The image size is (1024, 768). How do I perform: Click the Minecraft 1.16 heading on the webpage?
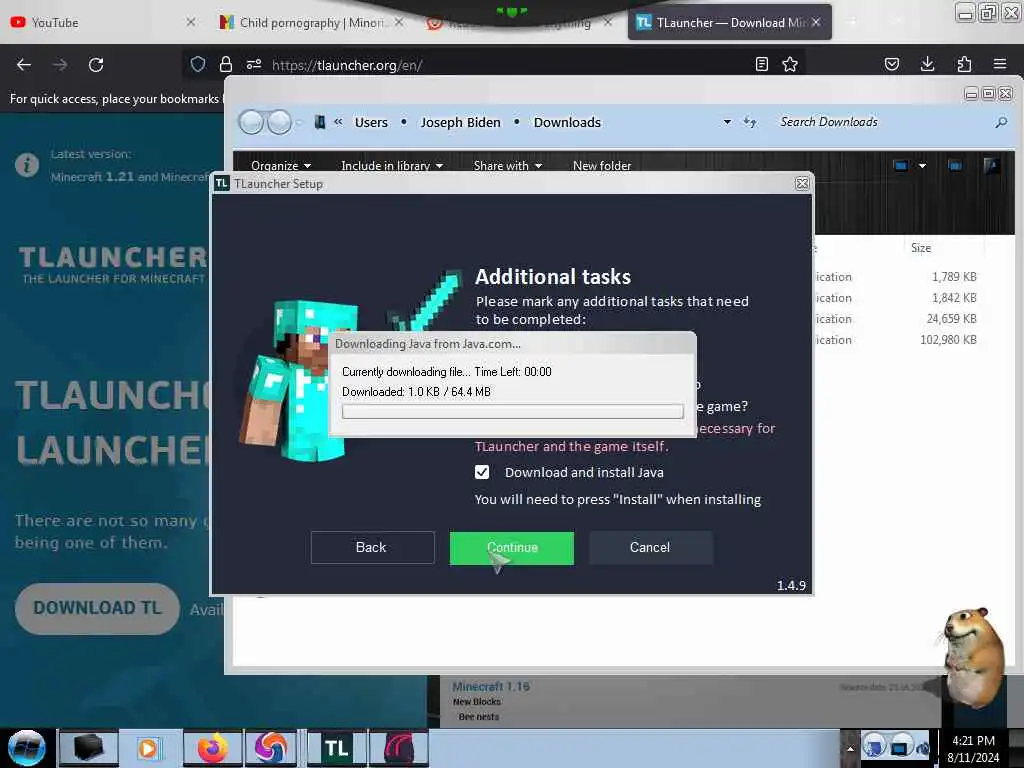pyautogui.click(x=491, y=686)
